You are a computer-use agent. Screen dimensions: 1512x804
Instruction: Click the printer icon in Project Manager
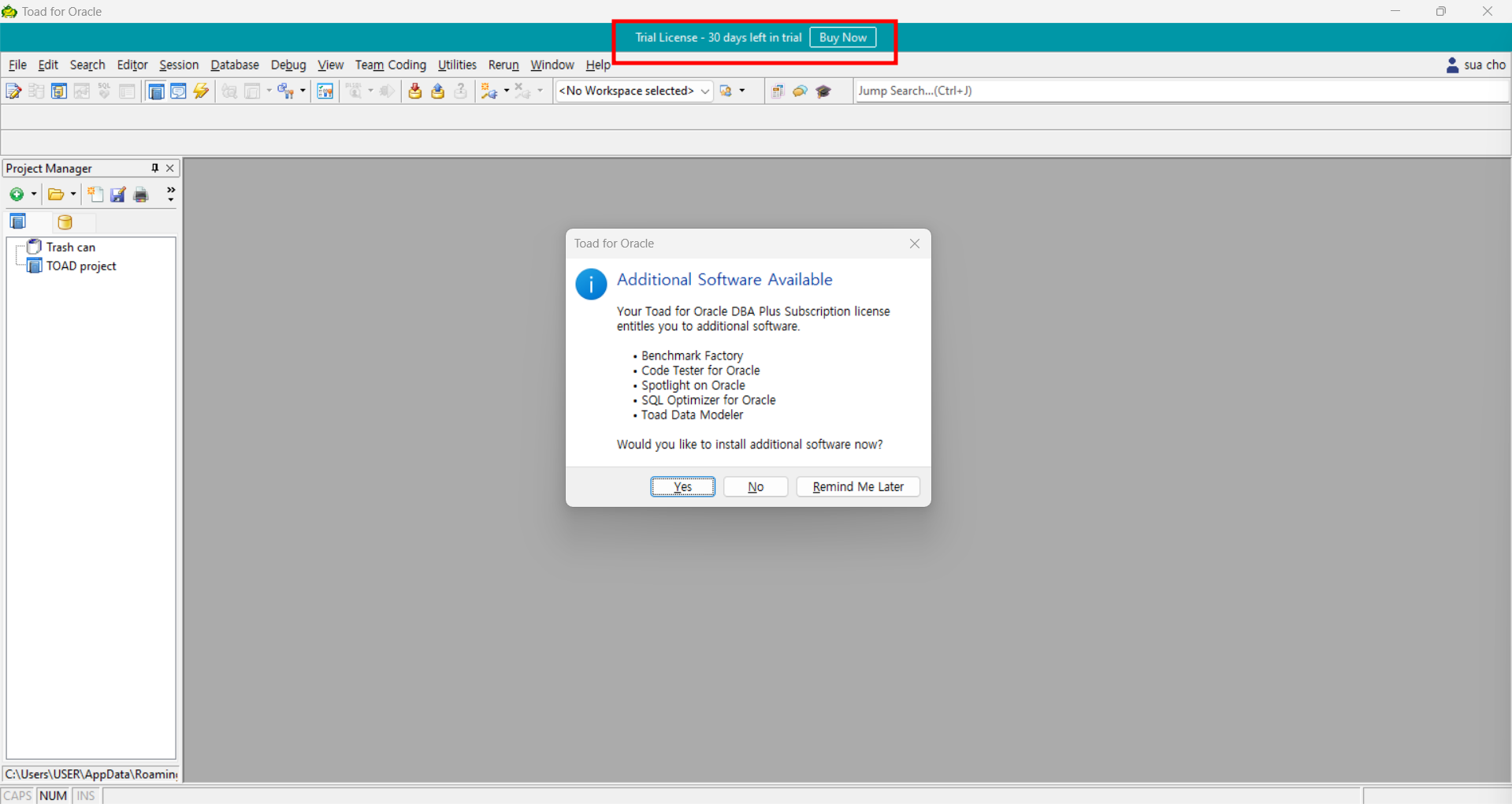pyautogui.click(x=141, y=194)
